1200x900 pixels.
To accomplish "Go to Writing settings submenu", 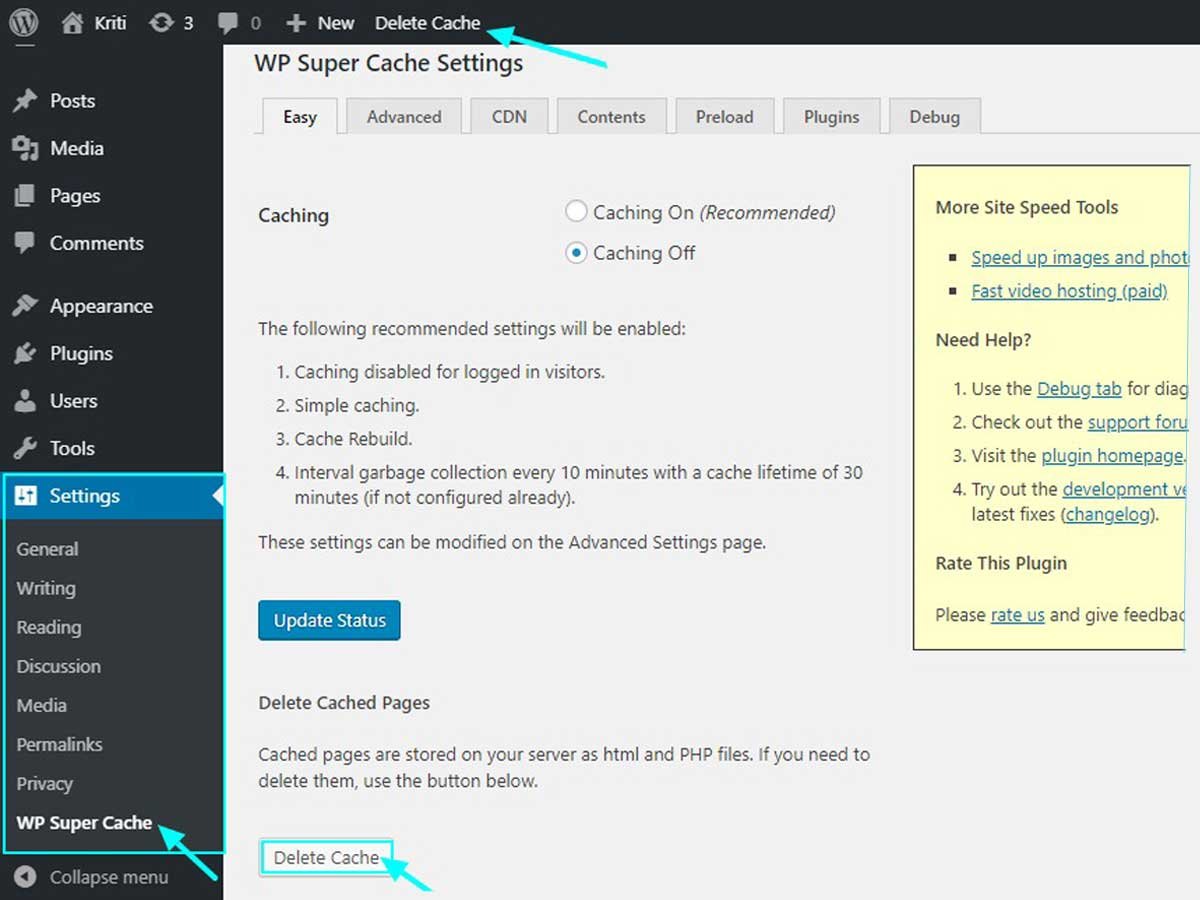I will 46,588.
